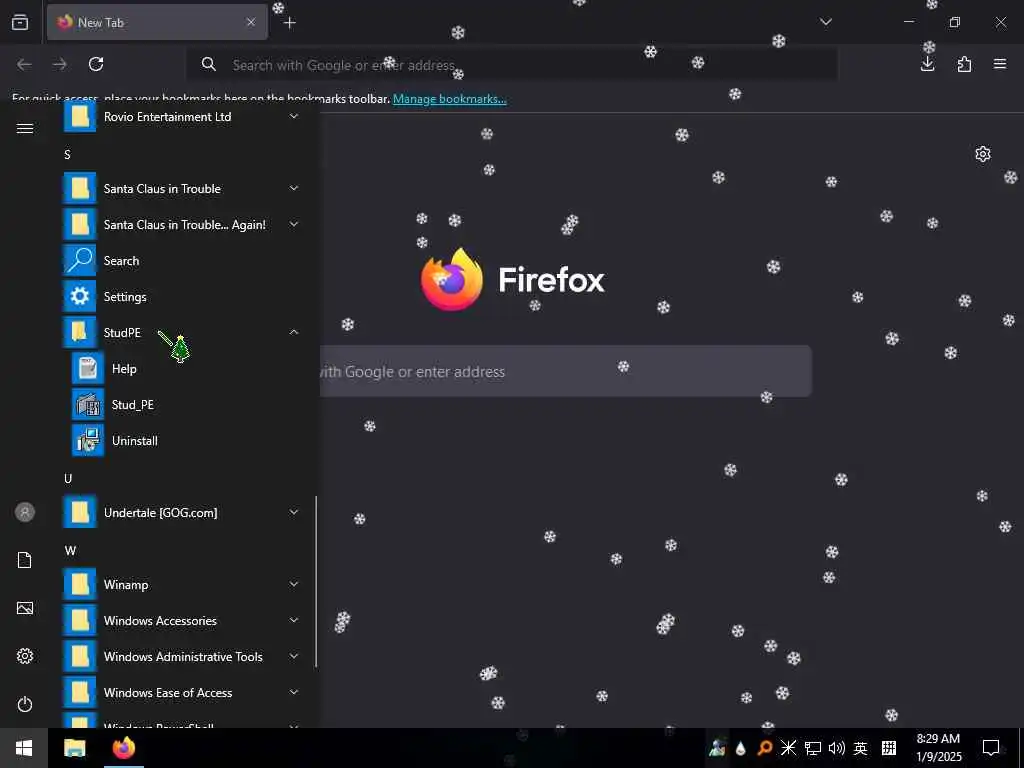Expand Santa Claus in Trouble... Again! folder
The width and height of the screenshot is (1024, 768).
(183, 225)
